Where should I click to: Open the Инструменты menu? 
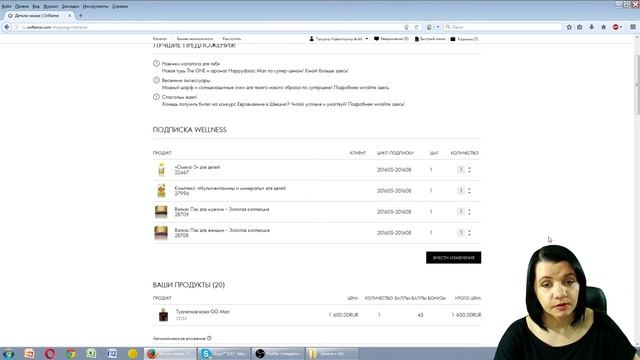tap(96, 7)
